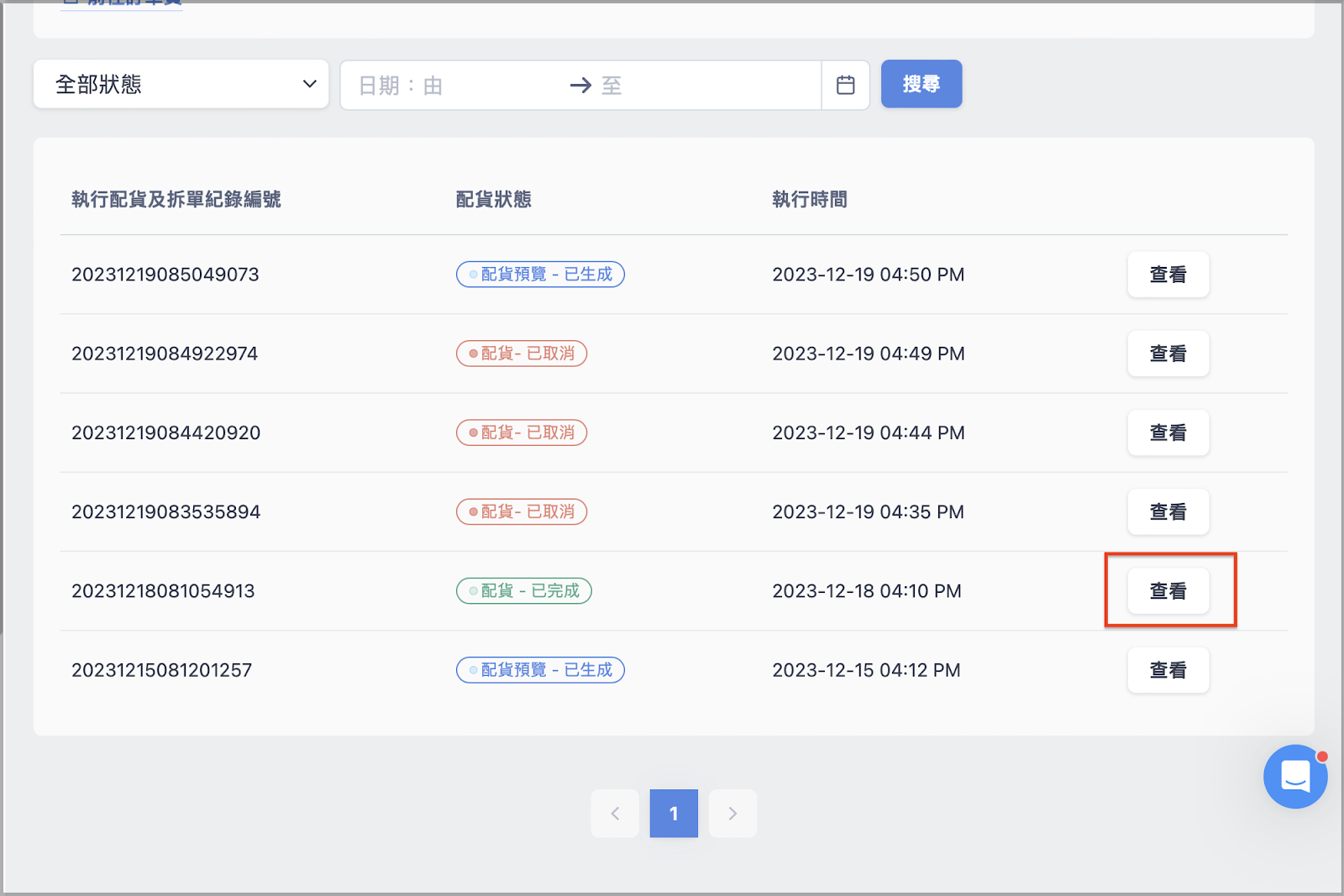
Task: Click the 執行配貨及拆單紀錄編號 column header
Action: (x=176, y=199)
